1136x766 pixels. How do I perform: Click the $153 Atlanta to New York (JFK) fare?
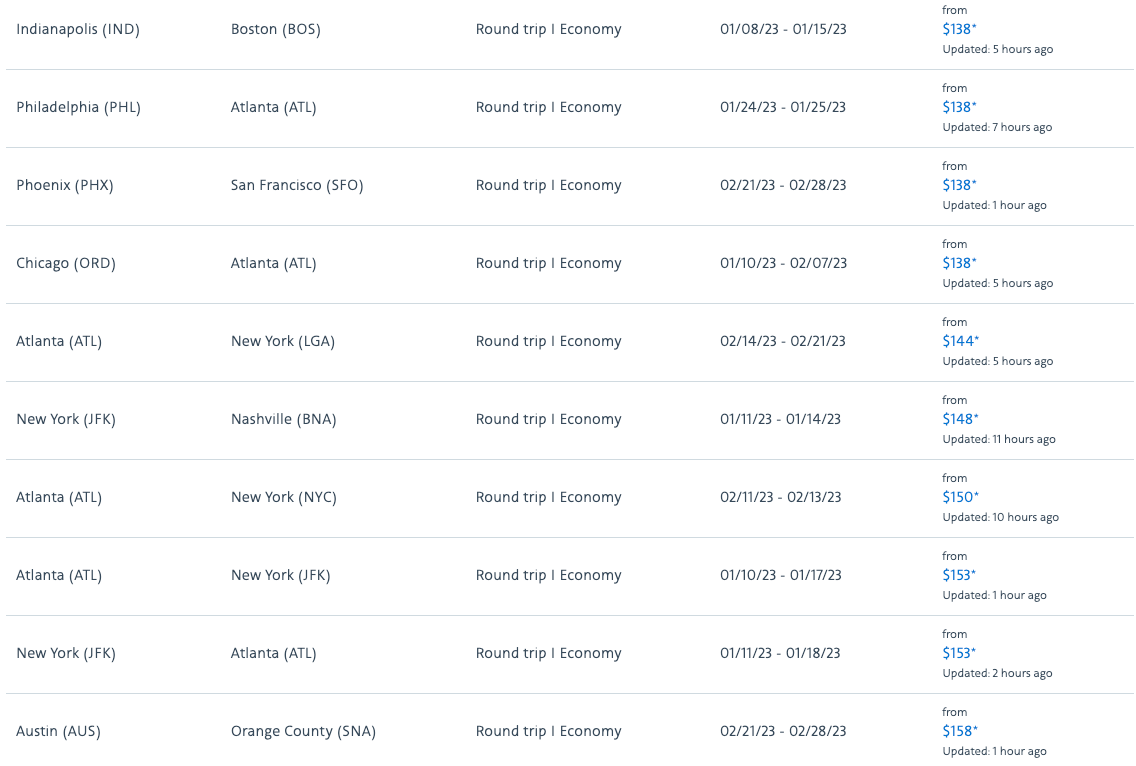click(x=958, y=575)
